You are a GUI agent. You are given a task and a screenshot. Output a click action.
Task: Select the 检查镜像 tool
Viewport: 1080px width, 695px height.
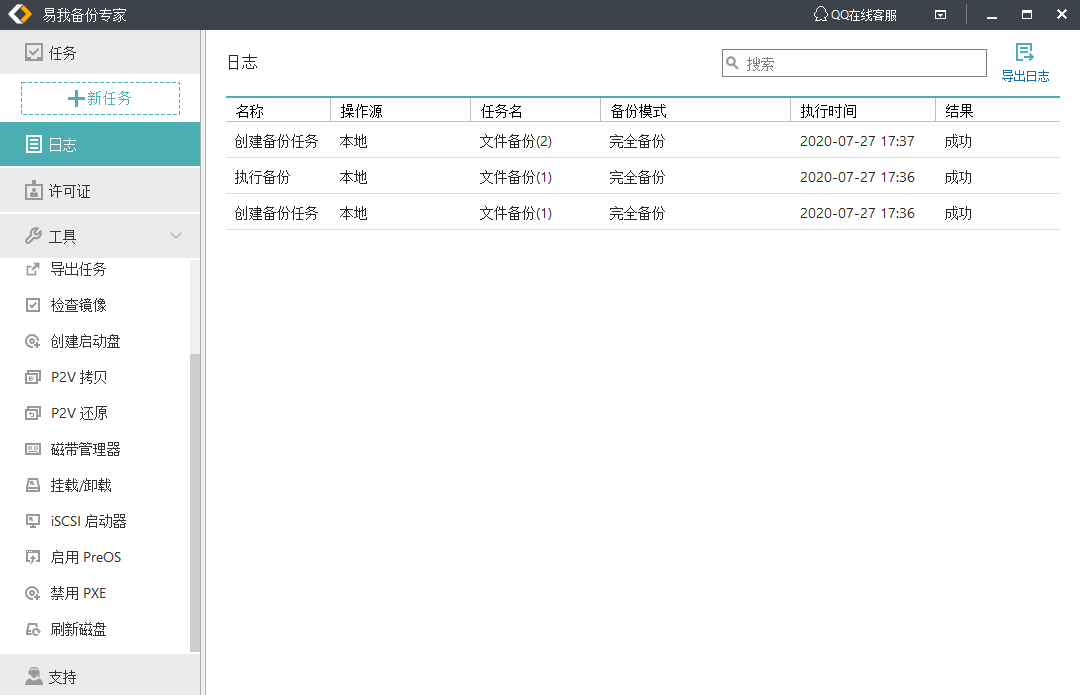click(78, 305)
